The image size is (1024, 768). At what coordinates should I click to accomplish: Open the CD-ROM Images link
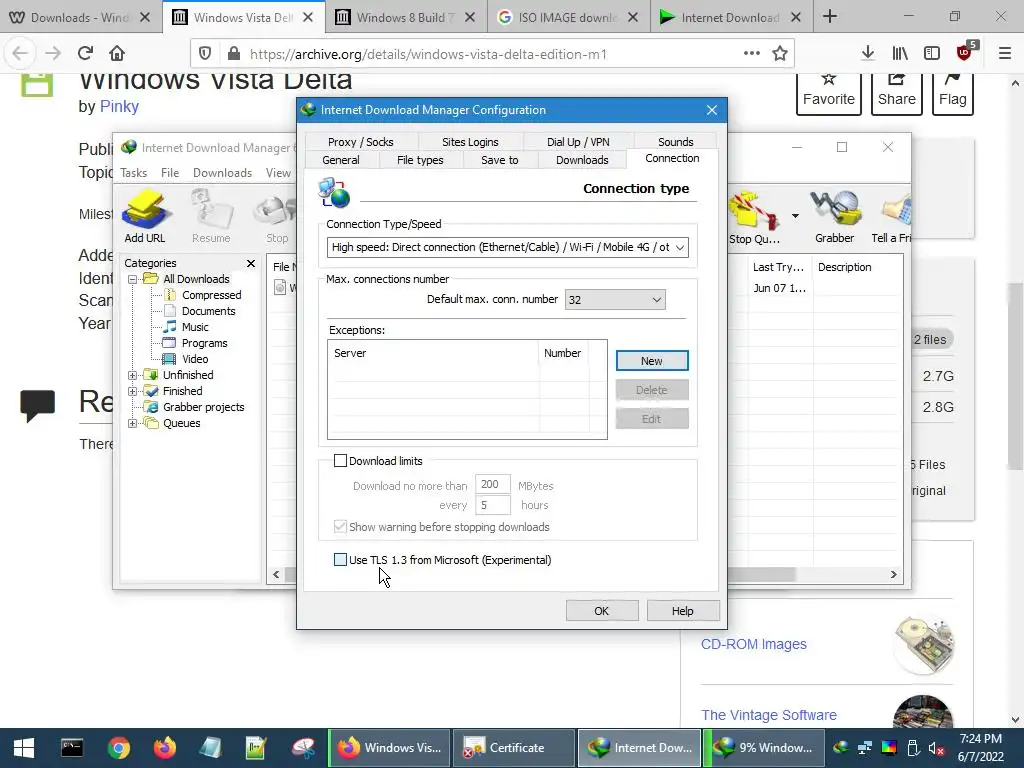point(754,644)
